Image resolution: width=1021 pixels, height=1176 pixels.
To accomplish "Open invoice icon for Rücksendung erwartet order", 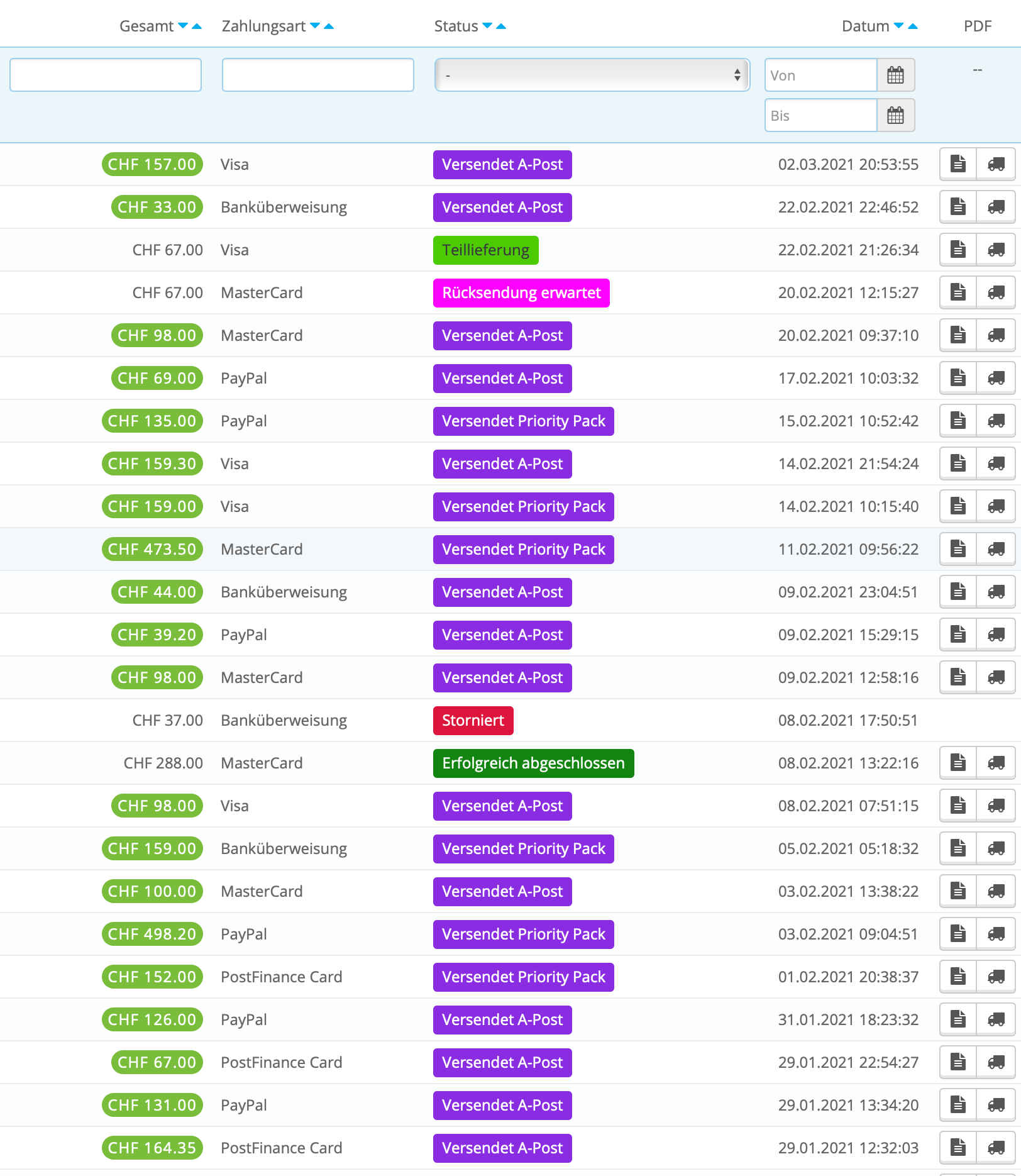I will coord(958,292).
